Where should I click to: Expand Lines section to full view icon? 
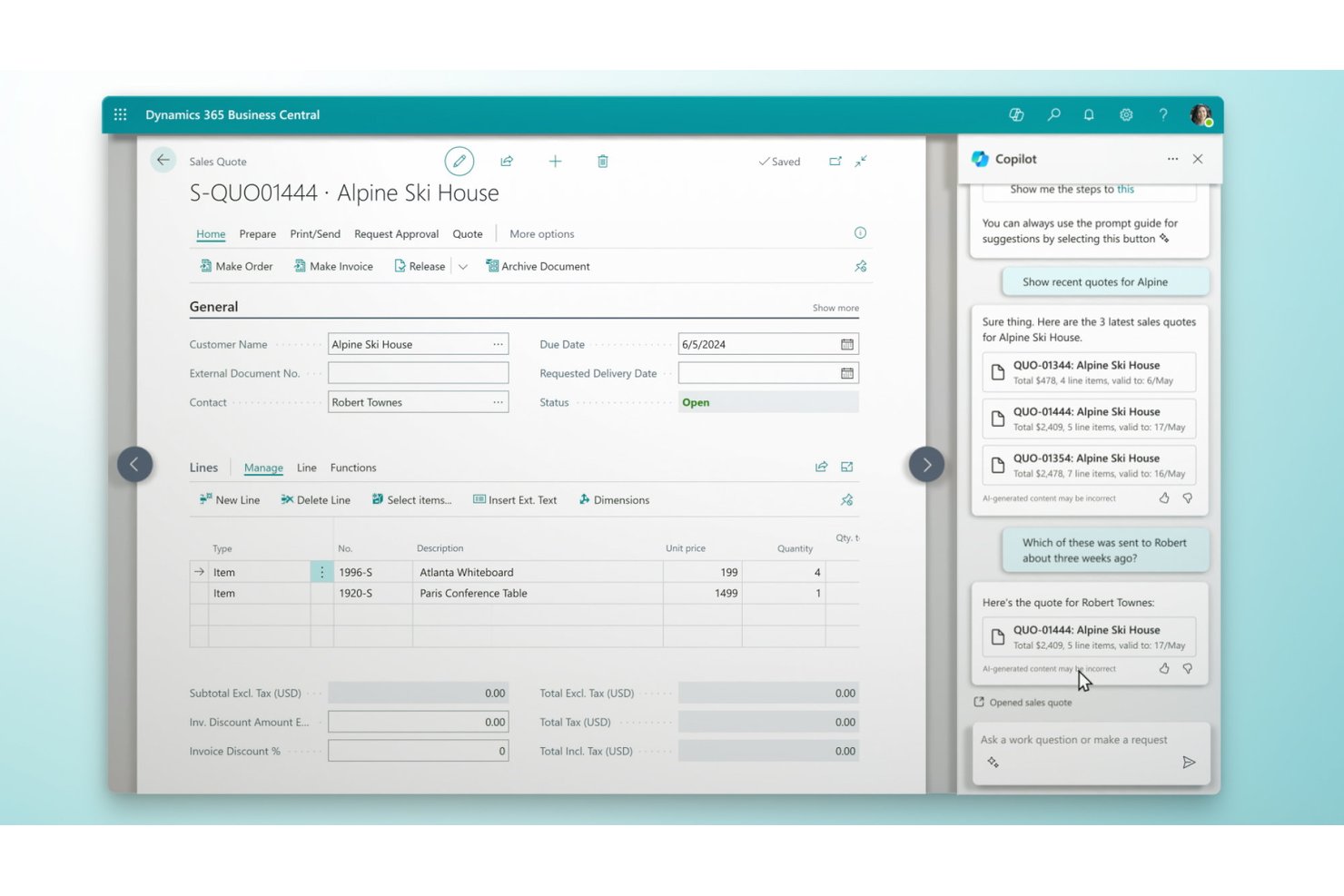tap(847, 467)
